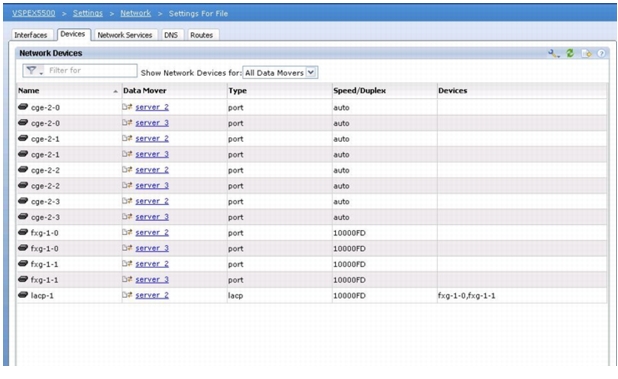The width and height of the screenshot is (618, 379).
Task: Open server_3 link in cge-2-1 row
Action: coord(152,154)
